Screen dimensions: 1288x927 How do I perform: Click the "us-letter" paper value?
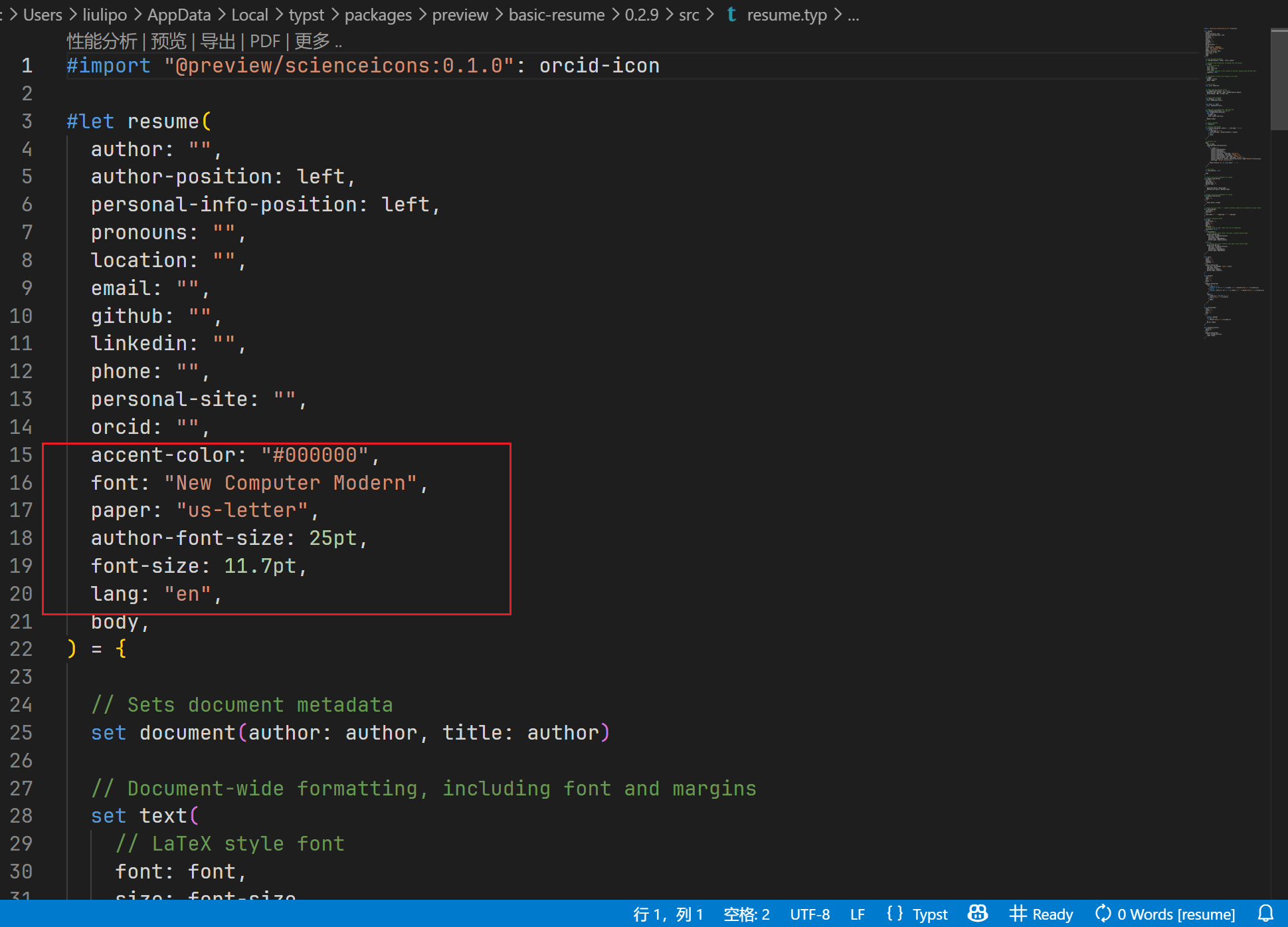point(242,510)
